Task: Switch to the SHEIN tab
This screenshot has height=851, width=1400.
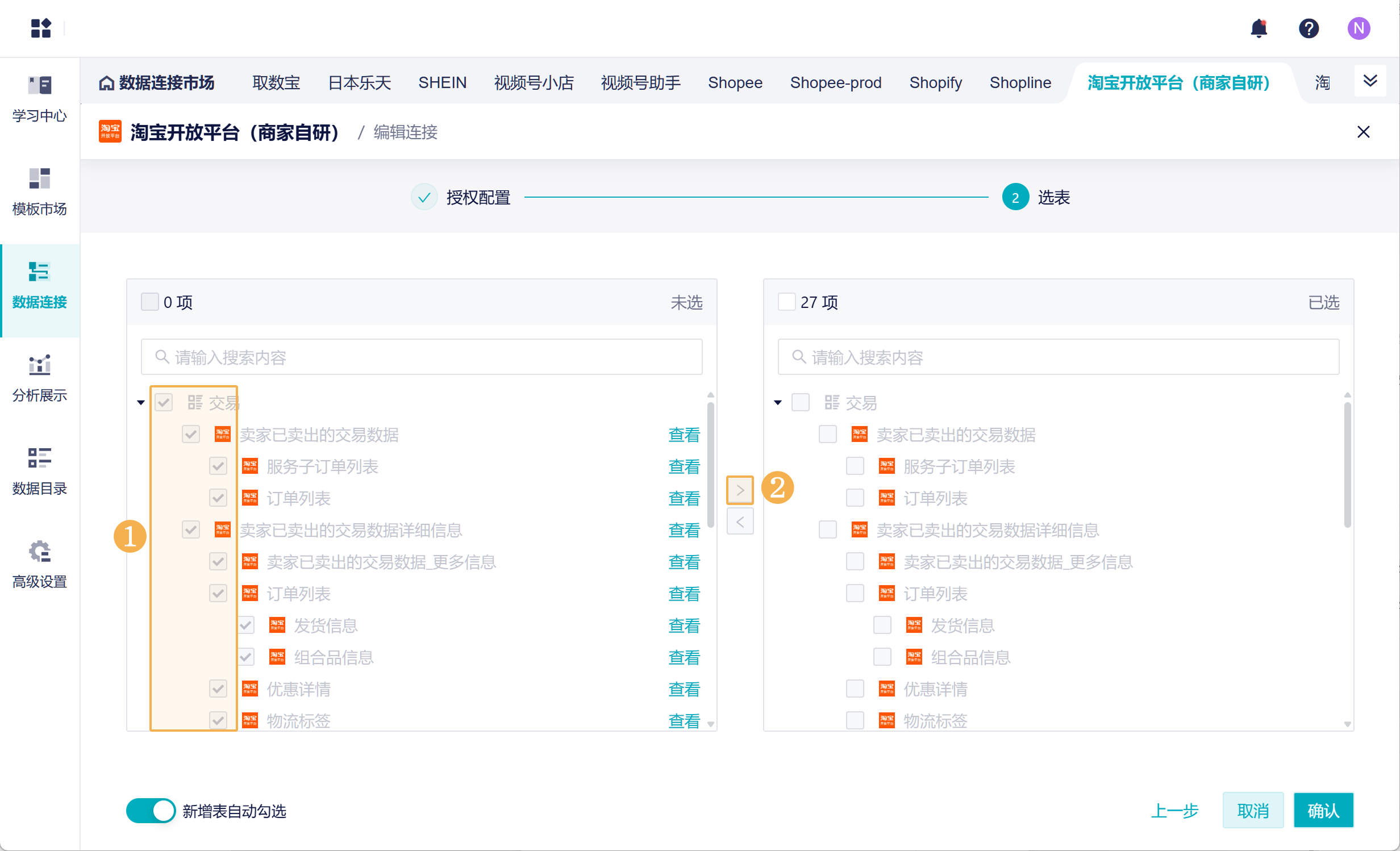Action: click(x=443, y=83)
